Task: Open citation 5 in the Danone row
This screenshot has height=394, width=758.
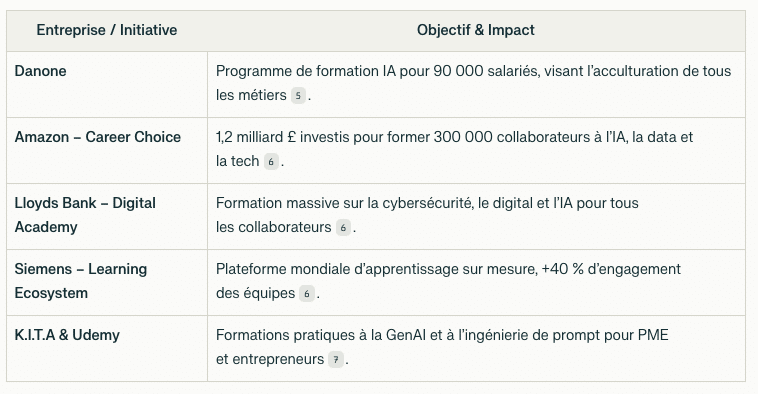Action: [298, 95]
